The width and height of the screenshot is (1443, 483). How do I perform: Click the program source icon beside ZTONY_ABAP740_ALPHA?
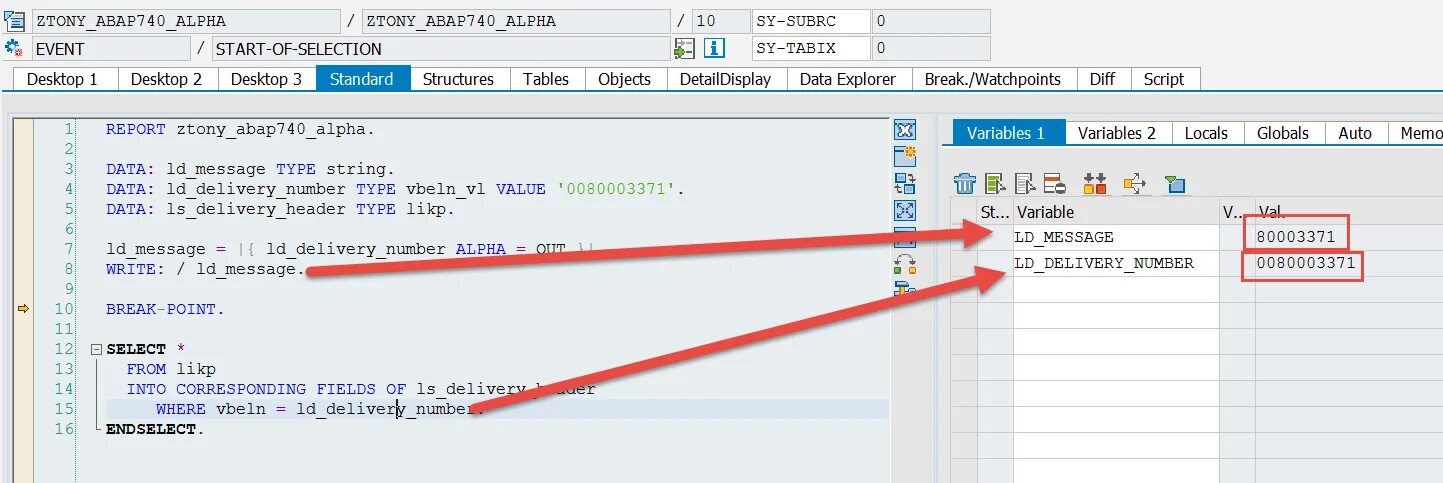pyautogui.click(x=14, y=21)
